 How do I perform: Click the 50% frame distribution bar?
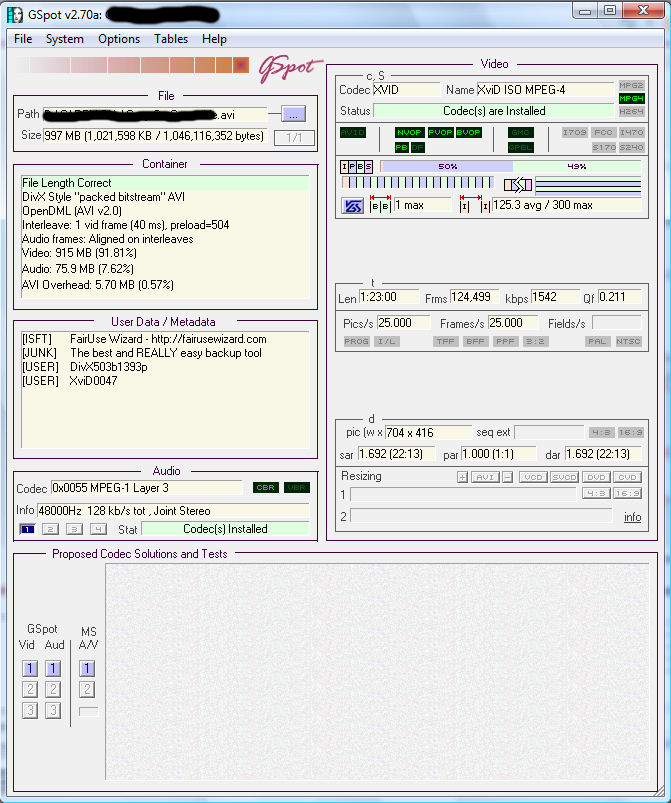[x=447, y=166]
